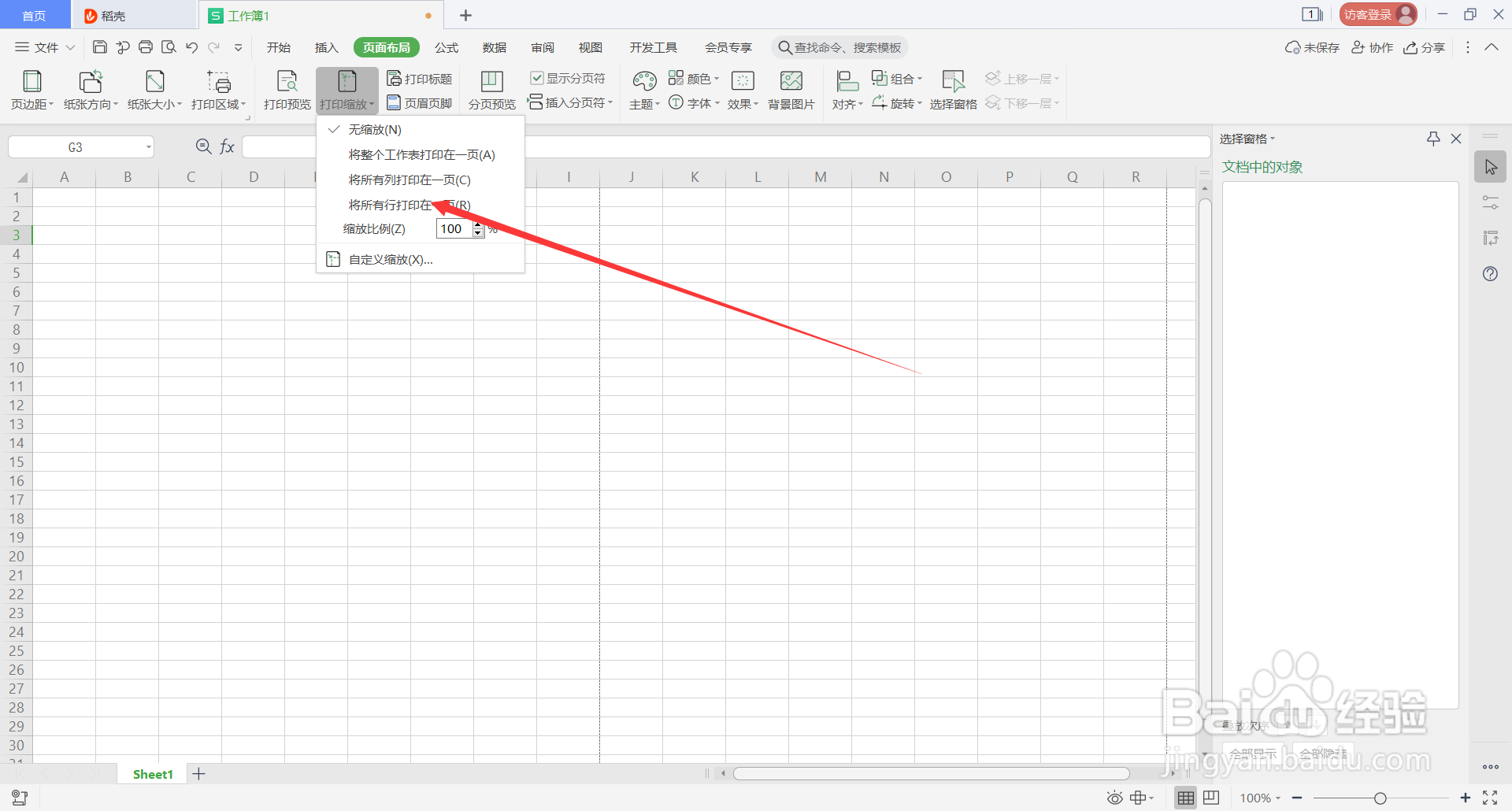Open the 纸张方向 orientation tool
The height and width of the screenshot is (811, 1512).
click(x=91, y=90)
